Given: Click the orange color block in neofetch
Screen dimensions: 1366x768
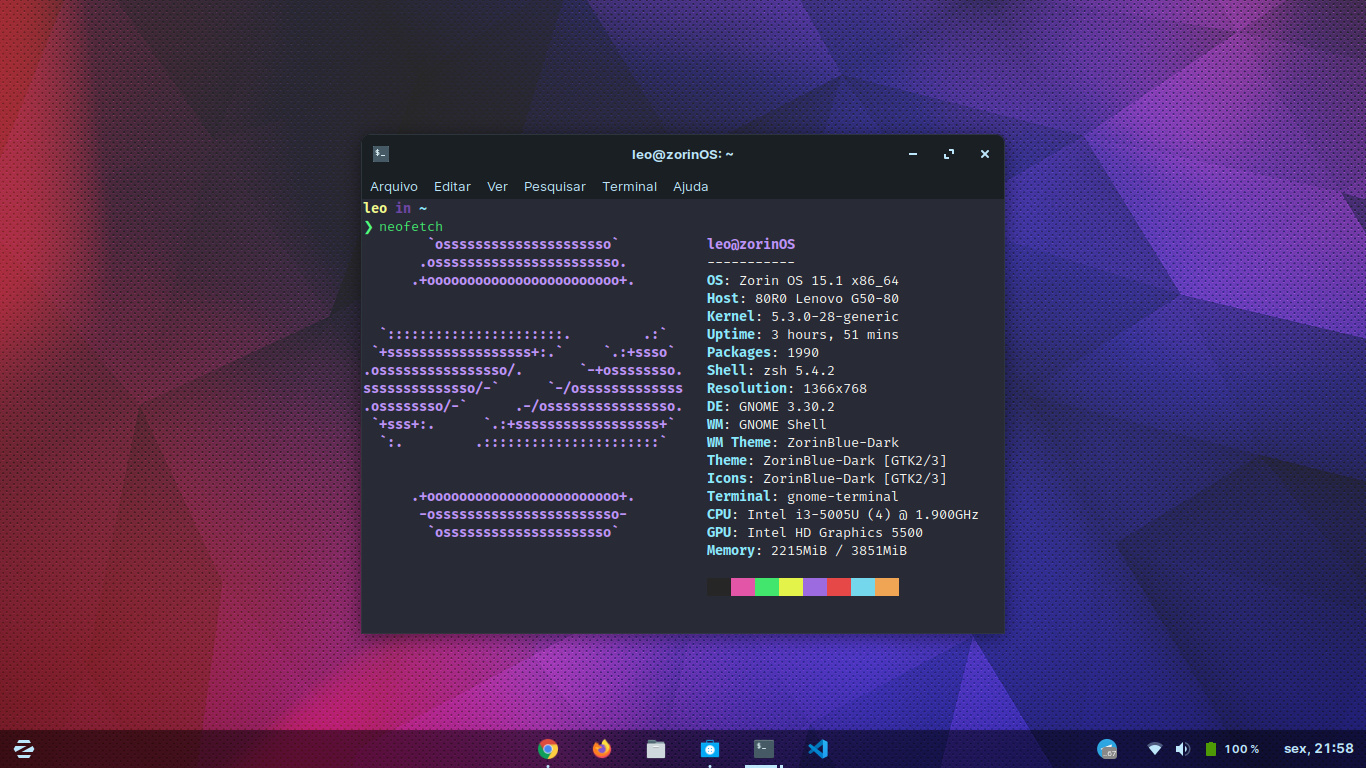Looking at the screenshot, I should point(887,587).
